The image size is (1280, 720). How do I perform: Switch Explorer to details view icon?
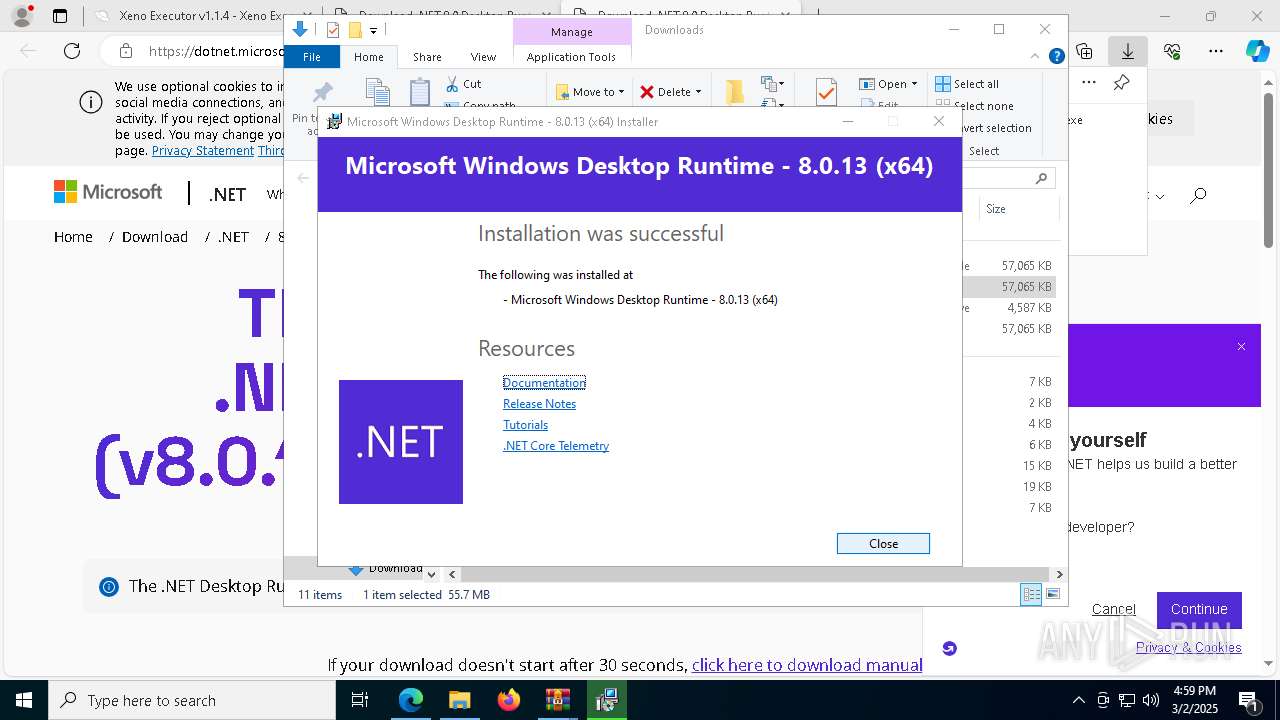(1031, 595)
